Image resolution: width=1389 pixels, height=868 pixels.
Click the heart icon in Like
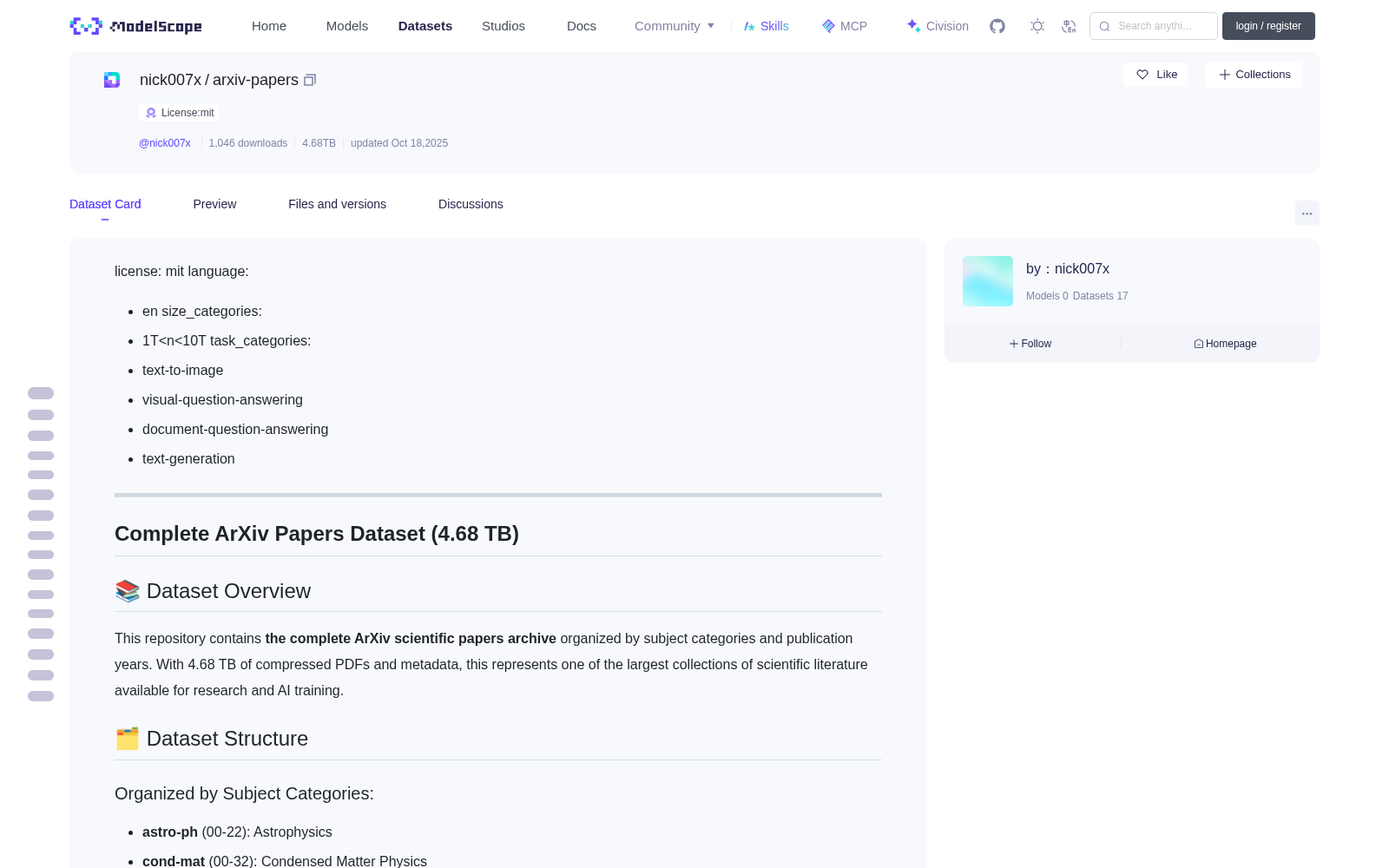(1142, 75)
